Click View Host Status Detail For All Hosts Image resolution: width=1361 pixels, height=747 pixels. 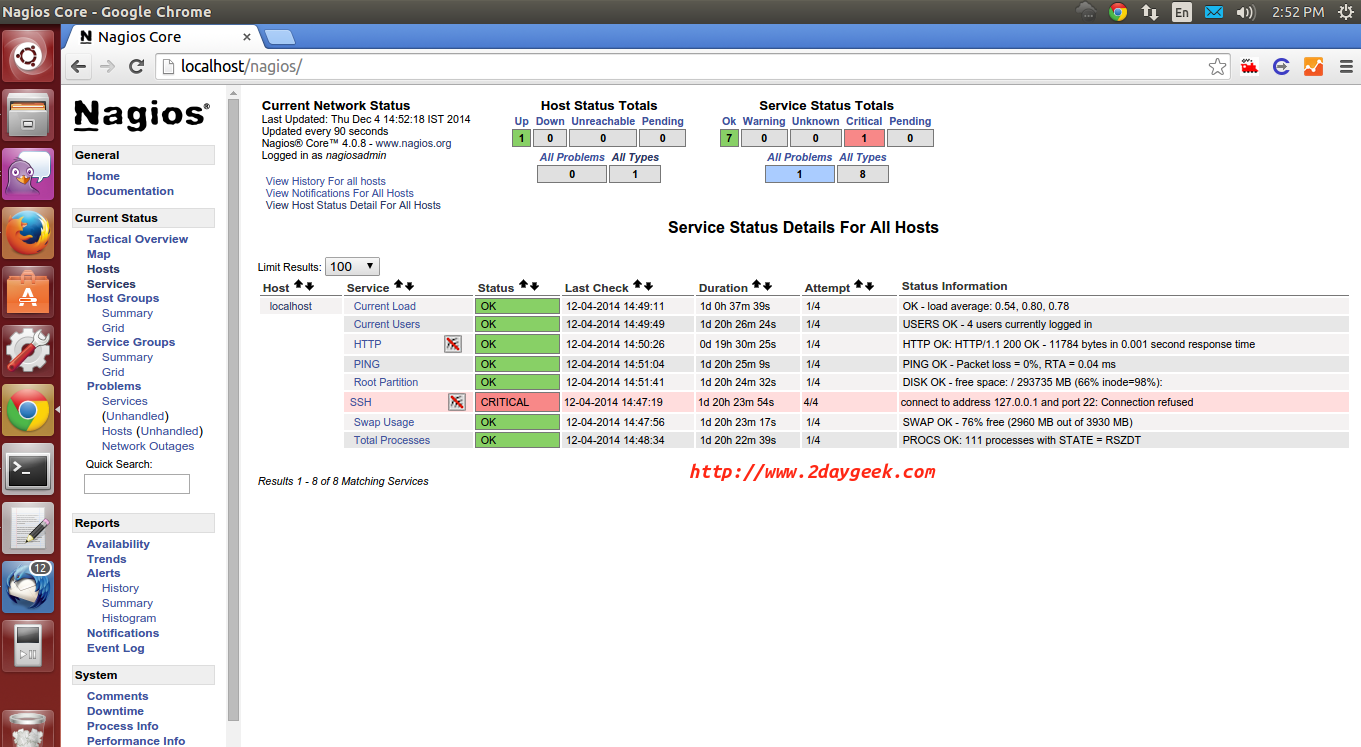click(353, 205)
